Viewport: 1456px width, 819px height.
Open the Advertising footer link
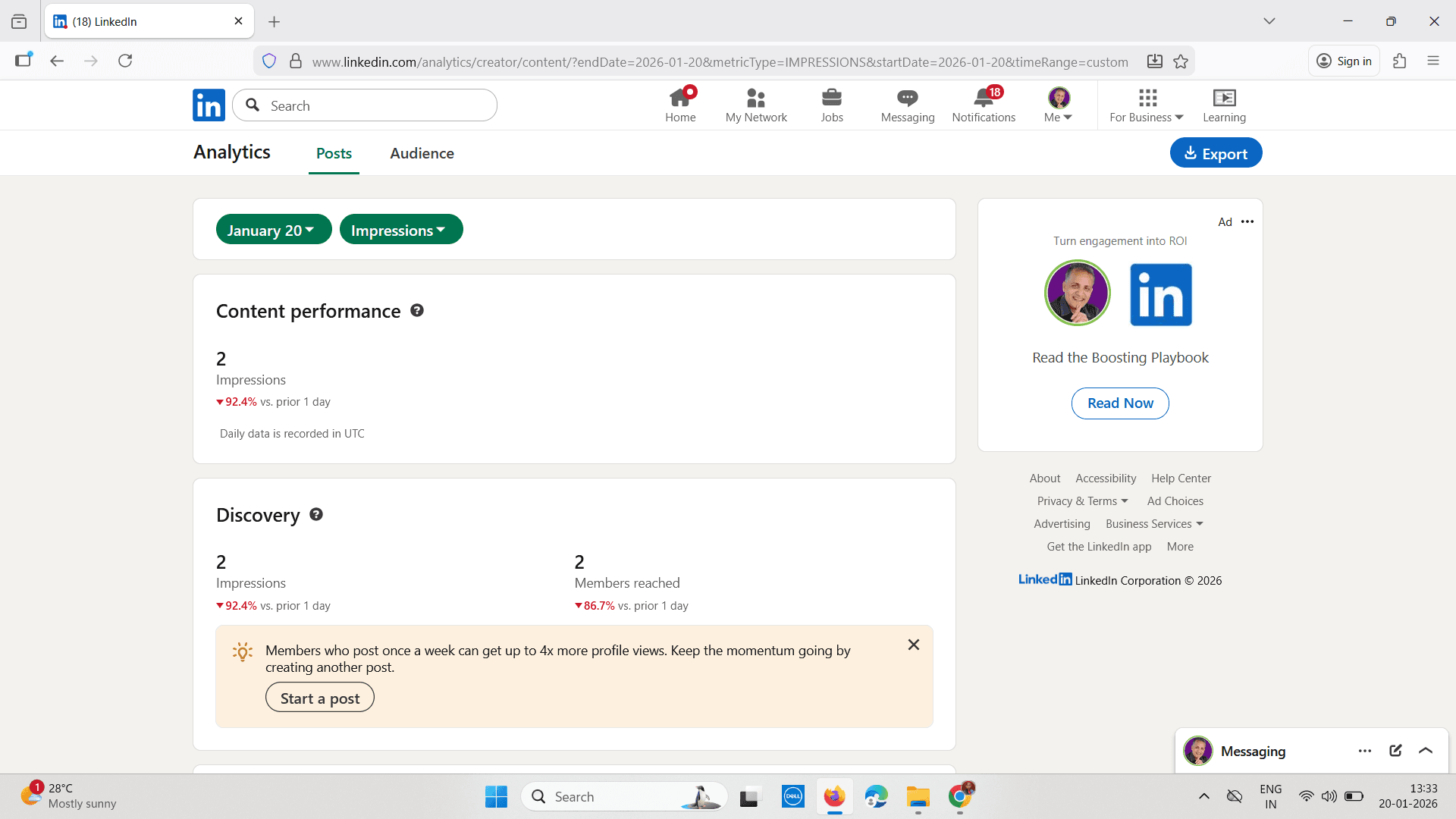[x=1062, y=524]
